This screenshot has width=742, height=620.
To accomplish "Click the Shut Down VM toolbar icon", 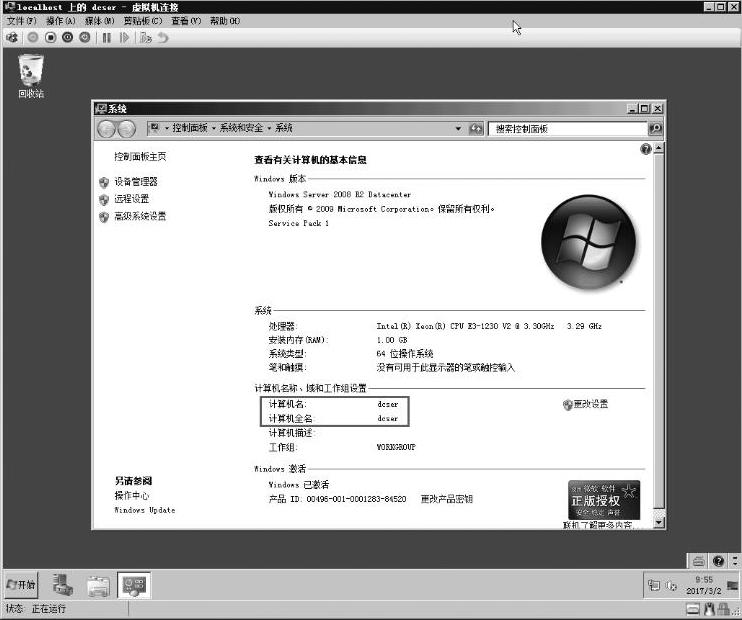I will [x=67, y=37].
